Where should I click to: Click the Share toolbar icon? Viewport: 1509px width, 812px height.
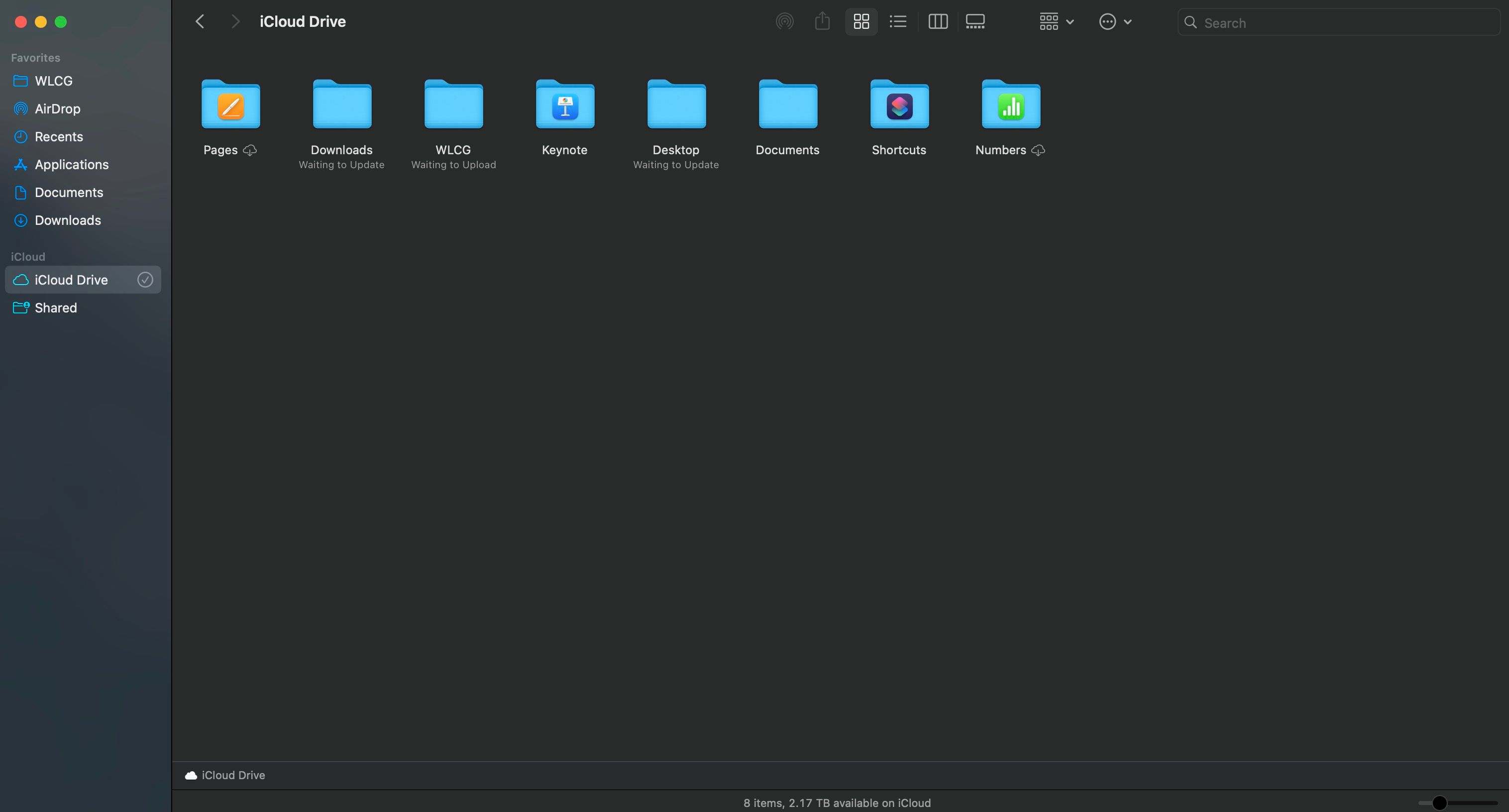[x=823, y=22]
